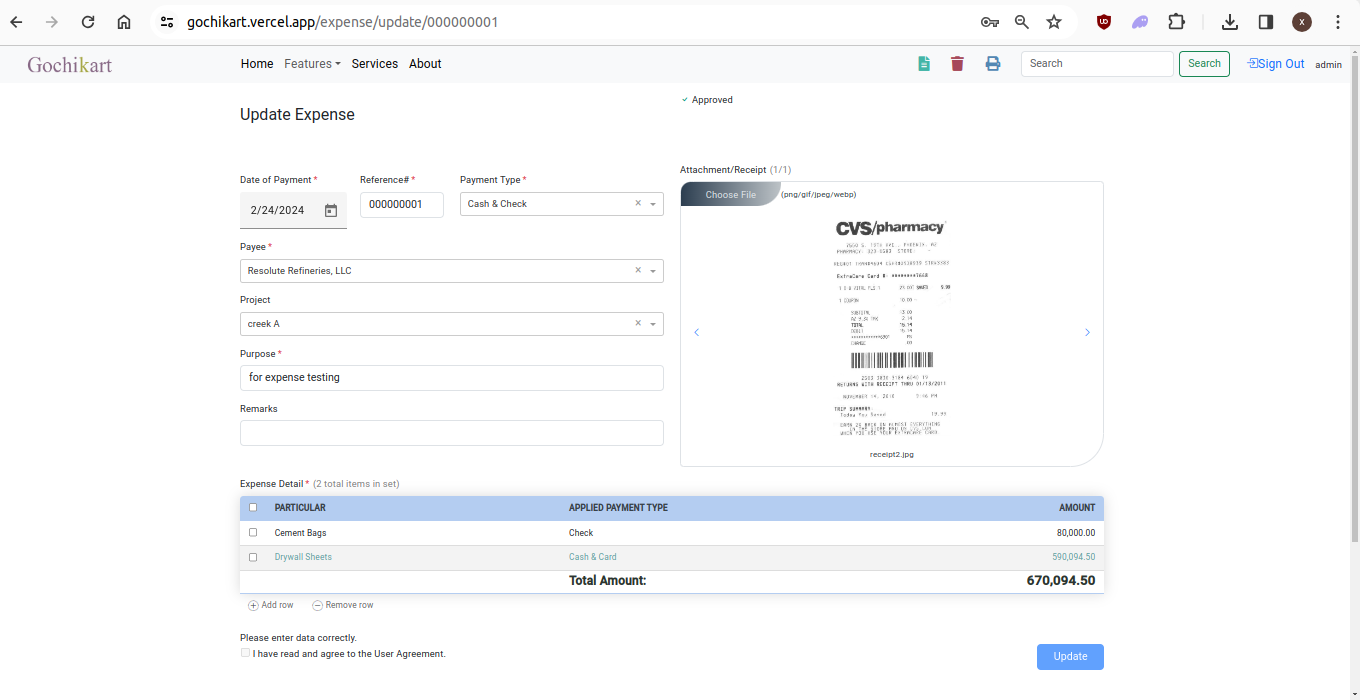The width and height of the screenshot is (1360, 700).
Task: Click the green document icon in navbar
Action: tap(924, 64)
